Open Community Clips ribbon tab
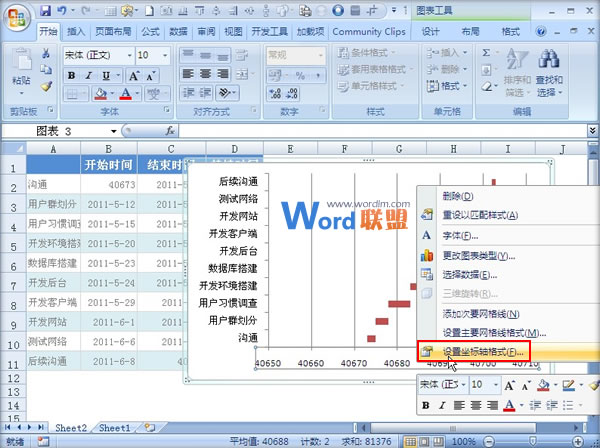The height and width of the screenshot is (448, 600). click(x=369, y=31)
